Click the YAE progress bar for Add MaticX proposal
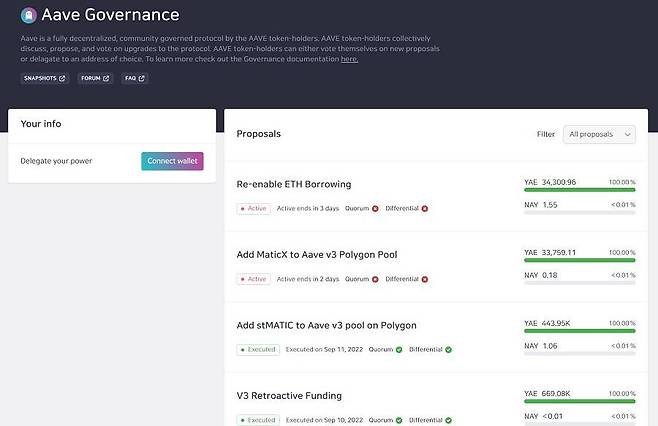The width and height of the screenshot is (658, 426). (580, 260)
